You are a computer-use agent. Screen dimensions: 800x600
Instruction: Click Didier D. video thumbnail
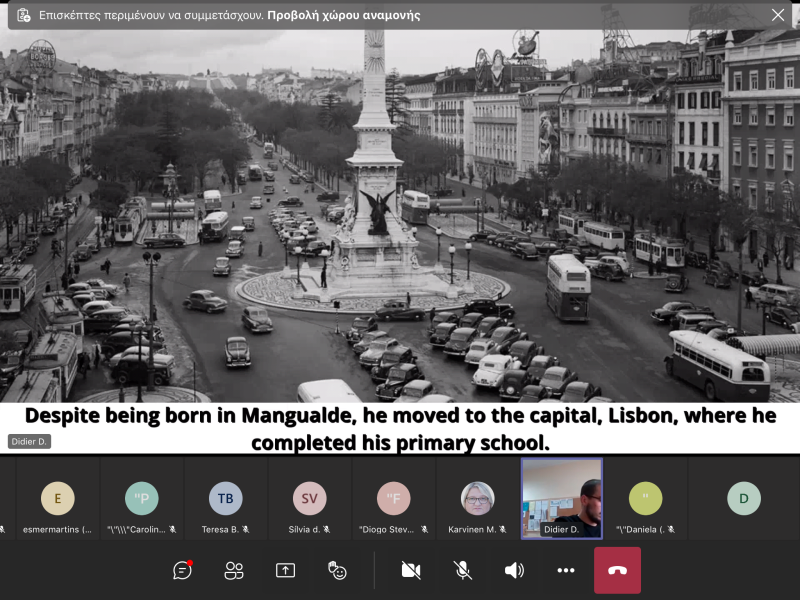pos(562,498)
